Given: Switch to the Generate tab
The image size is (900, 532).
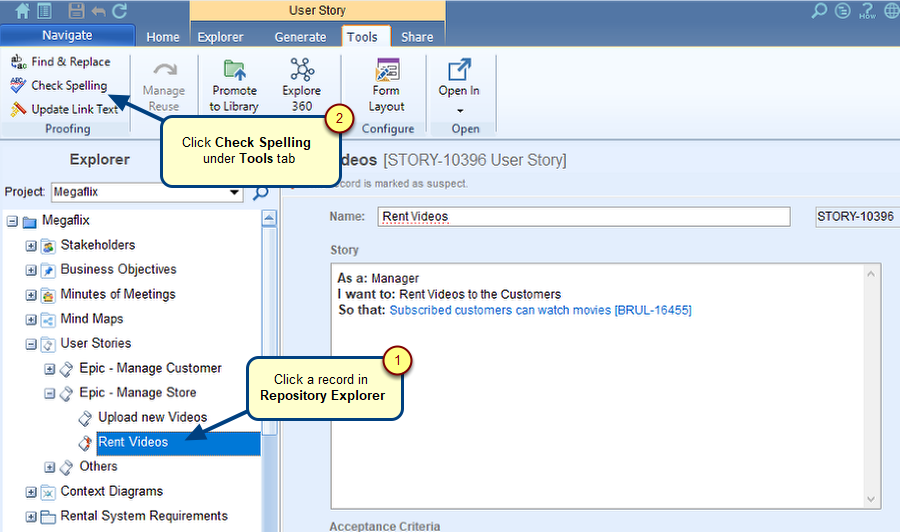Looking at the screenshot, I should (x=300, y=37).
